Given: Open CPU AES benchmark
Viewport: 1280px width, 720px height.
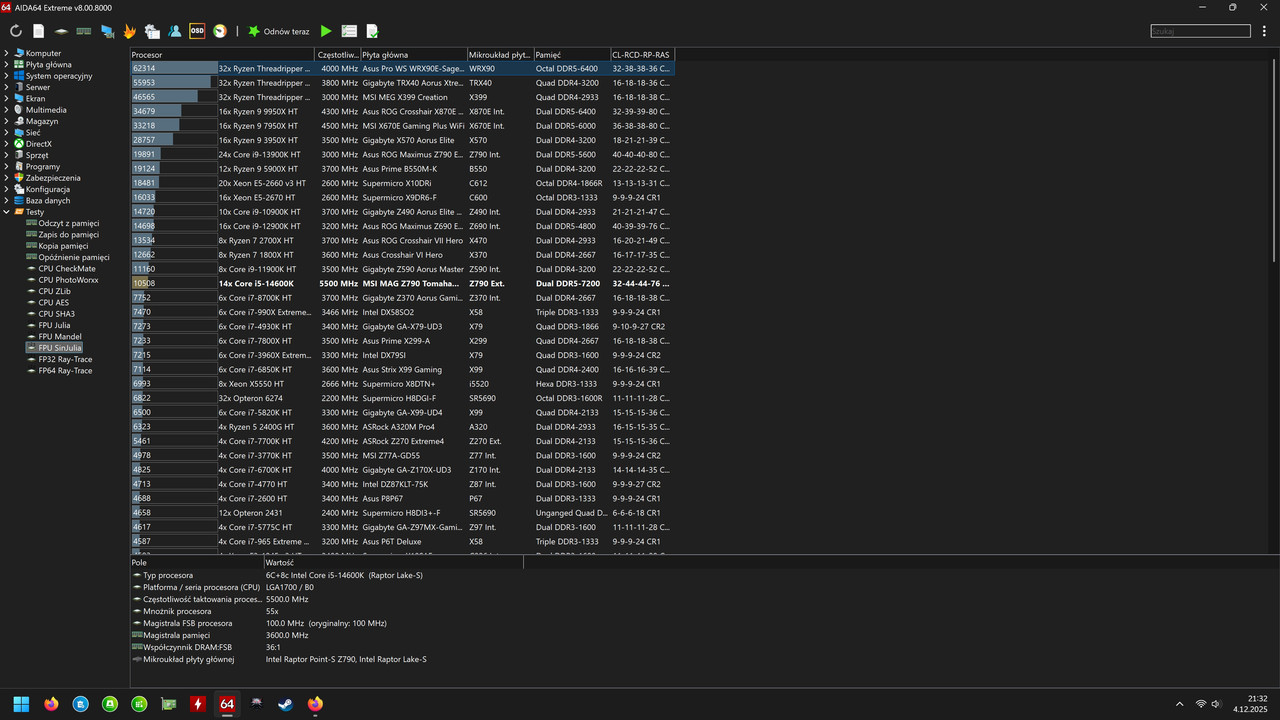Looking at the screenshot, I should click(x=54, y=302).
